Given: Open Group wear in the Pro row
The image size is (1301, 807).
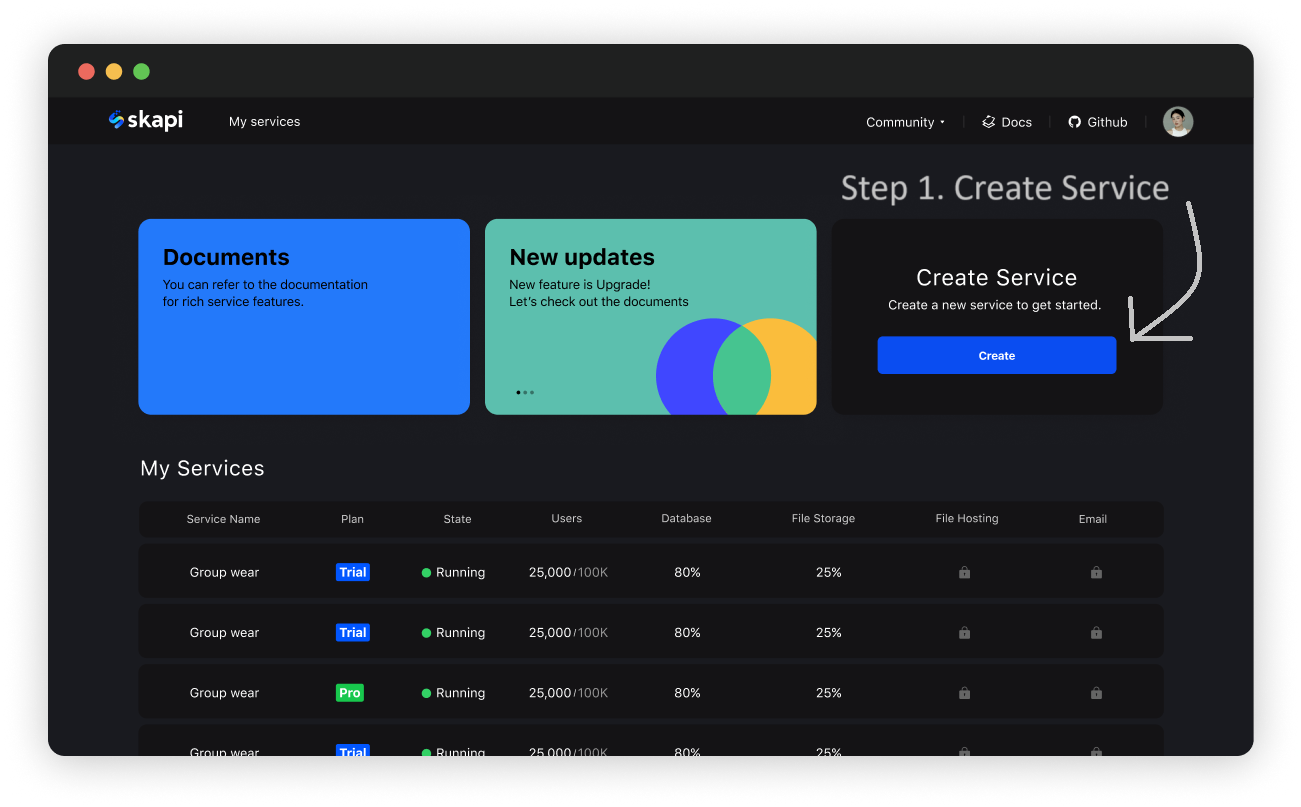Looking at the screenshot, I should click(224, 693).
